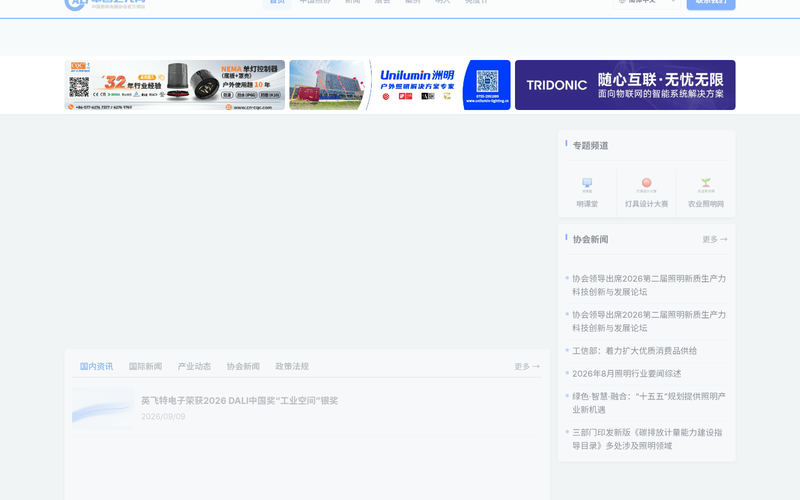Click the 协会新闻 sidebar heading
Image resolution: width=800 pixels, height=500 pixels.
pos(590,239)
